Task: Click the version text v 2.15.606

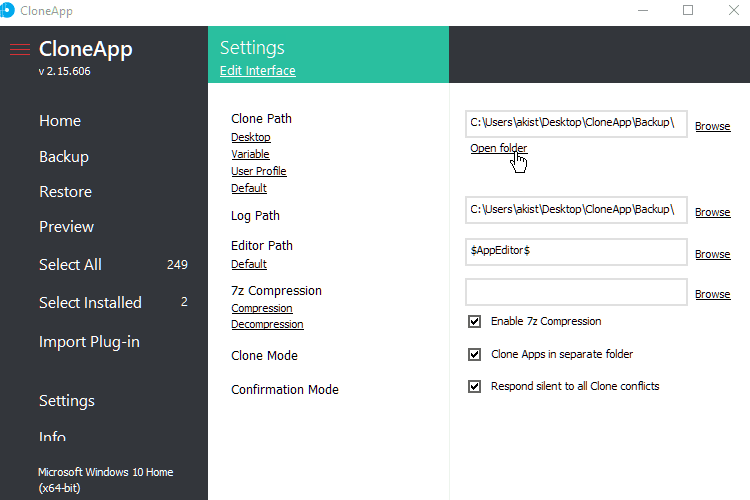Action: pyautogui.click(x=65, y=71)
